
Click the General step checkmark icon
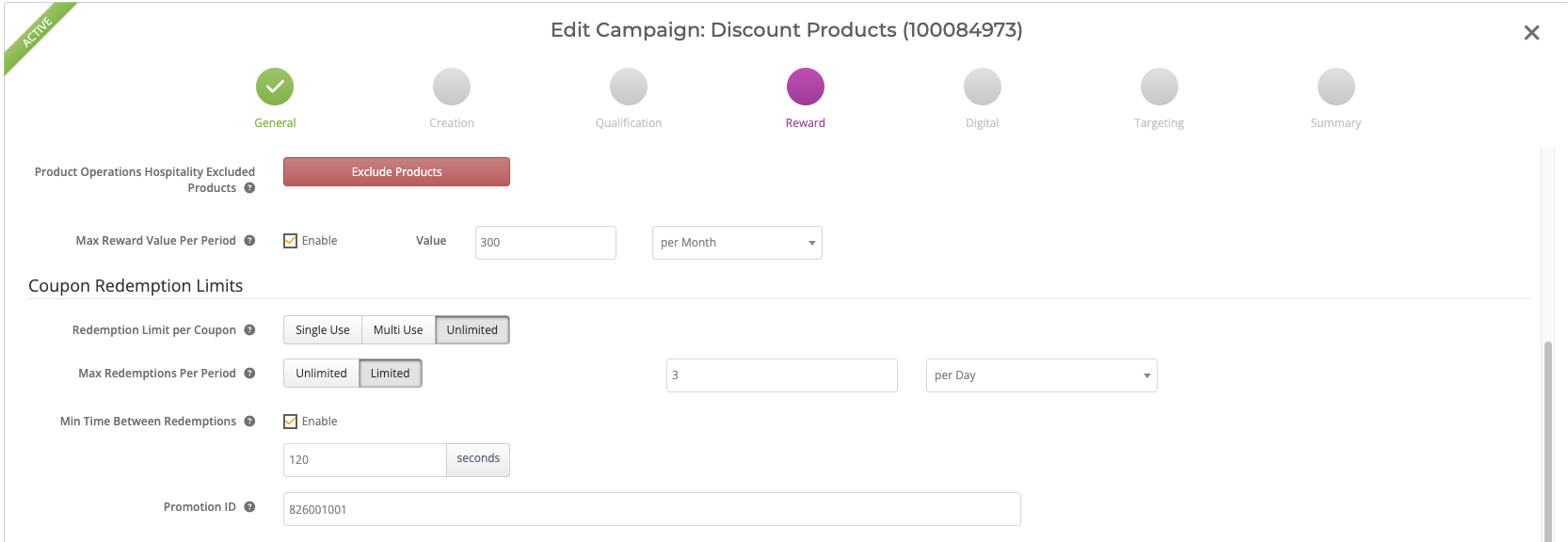275,87
